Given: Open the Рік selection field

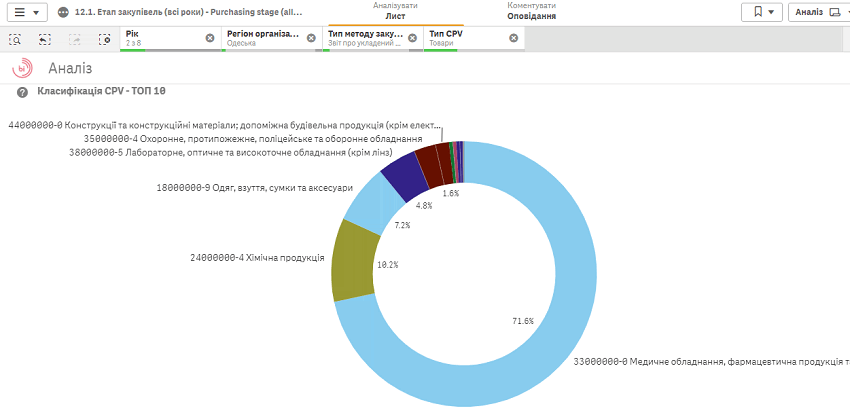Looking at the screenshot, I should click(x=160, y=38).
